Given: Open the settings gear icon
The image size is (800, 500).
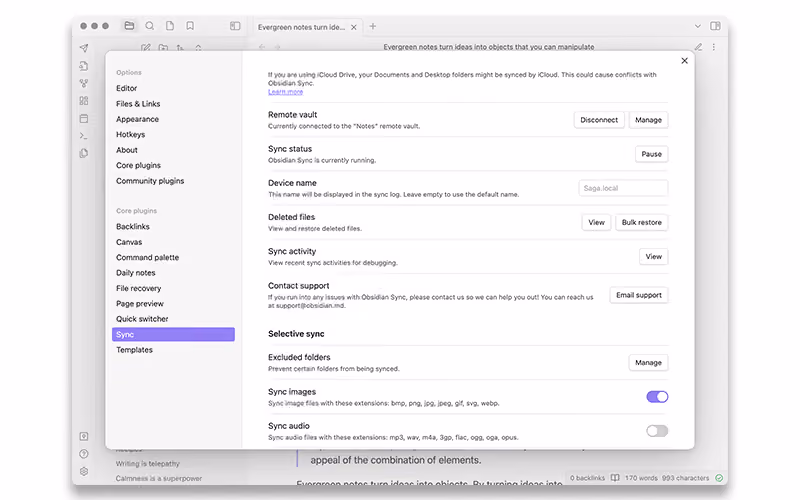Looking at the screenshot, I should (x=84, y=471).
